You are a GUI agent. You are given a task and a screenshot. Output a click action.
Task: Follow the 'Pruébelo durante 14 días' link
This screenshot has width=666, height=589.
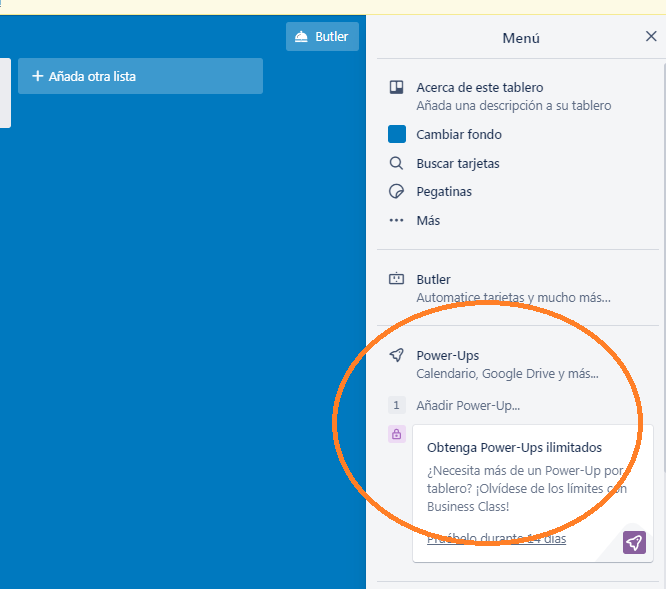click(497, 538)
